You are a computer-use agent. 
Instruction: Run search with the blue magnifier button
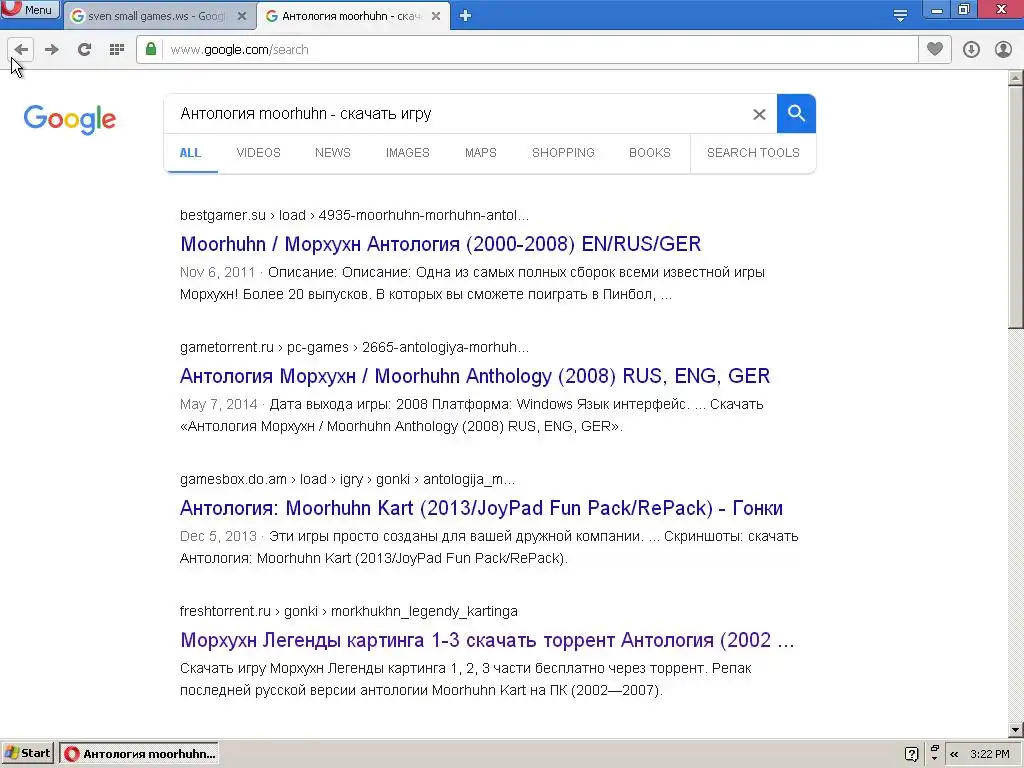(796, 114)
